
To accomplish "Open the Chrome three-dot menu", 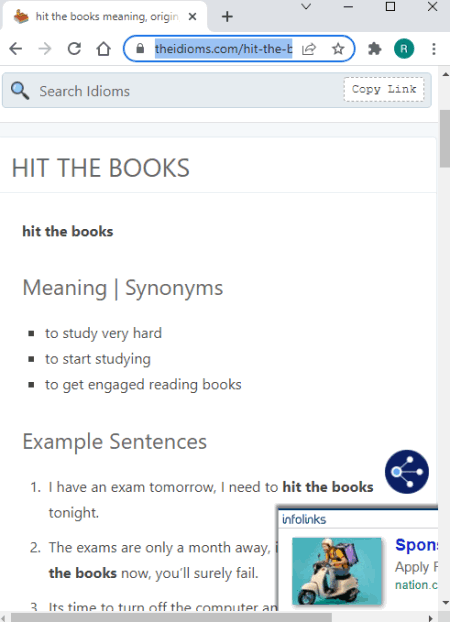I will (x=434, y=49).
